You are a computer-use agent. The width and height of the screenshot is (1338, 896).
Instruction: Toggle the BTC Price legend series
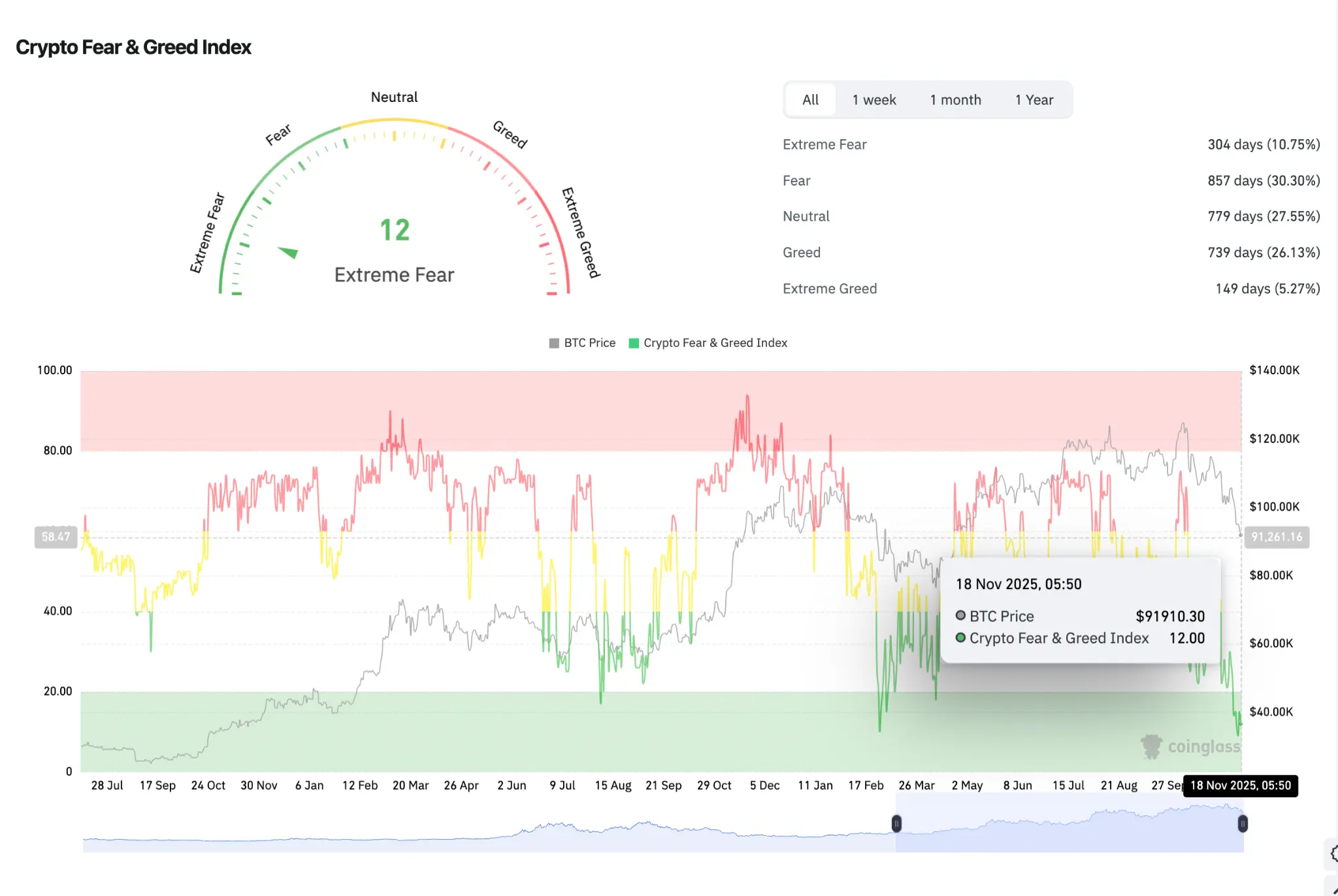[589, 343]
